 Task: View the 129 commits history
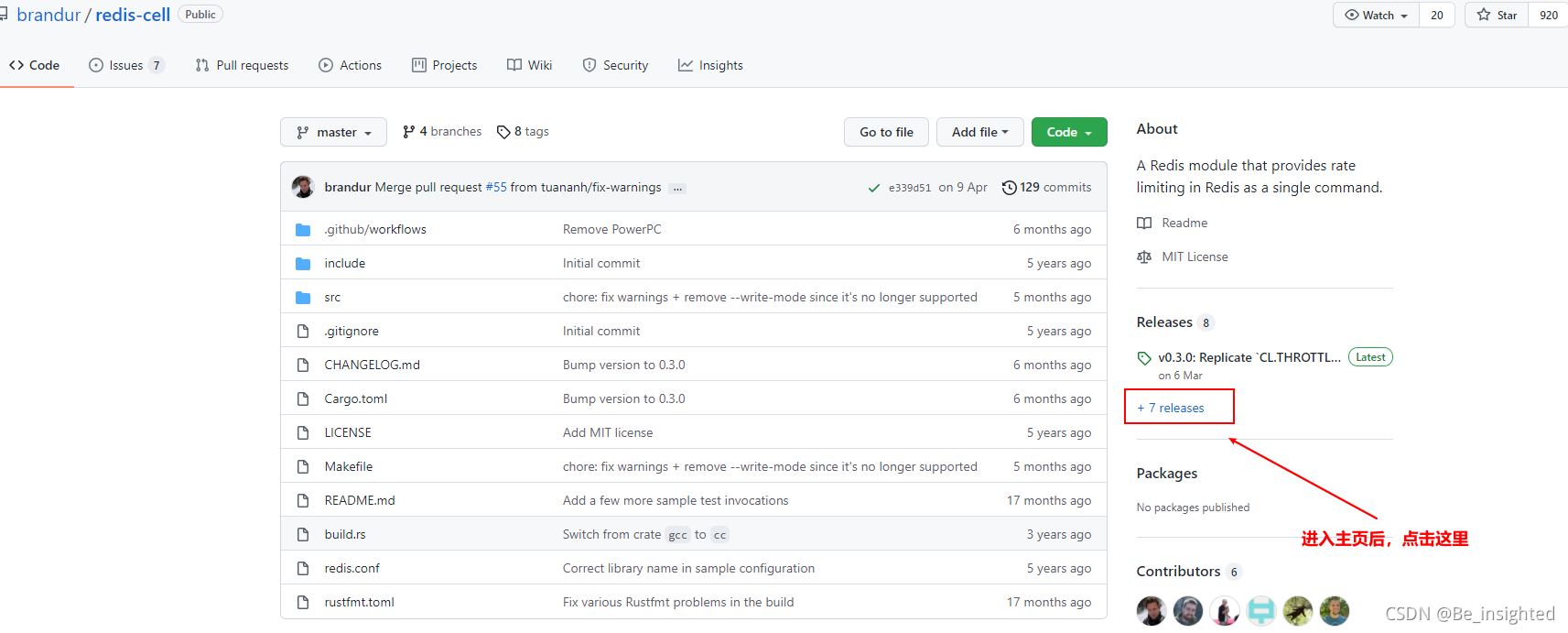point(1046,187)
